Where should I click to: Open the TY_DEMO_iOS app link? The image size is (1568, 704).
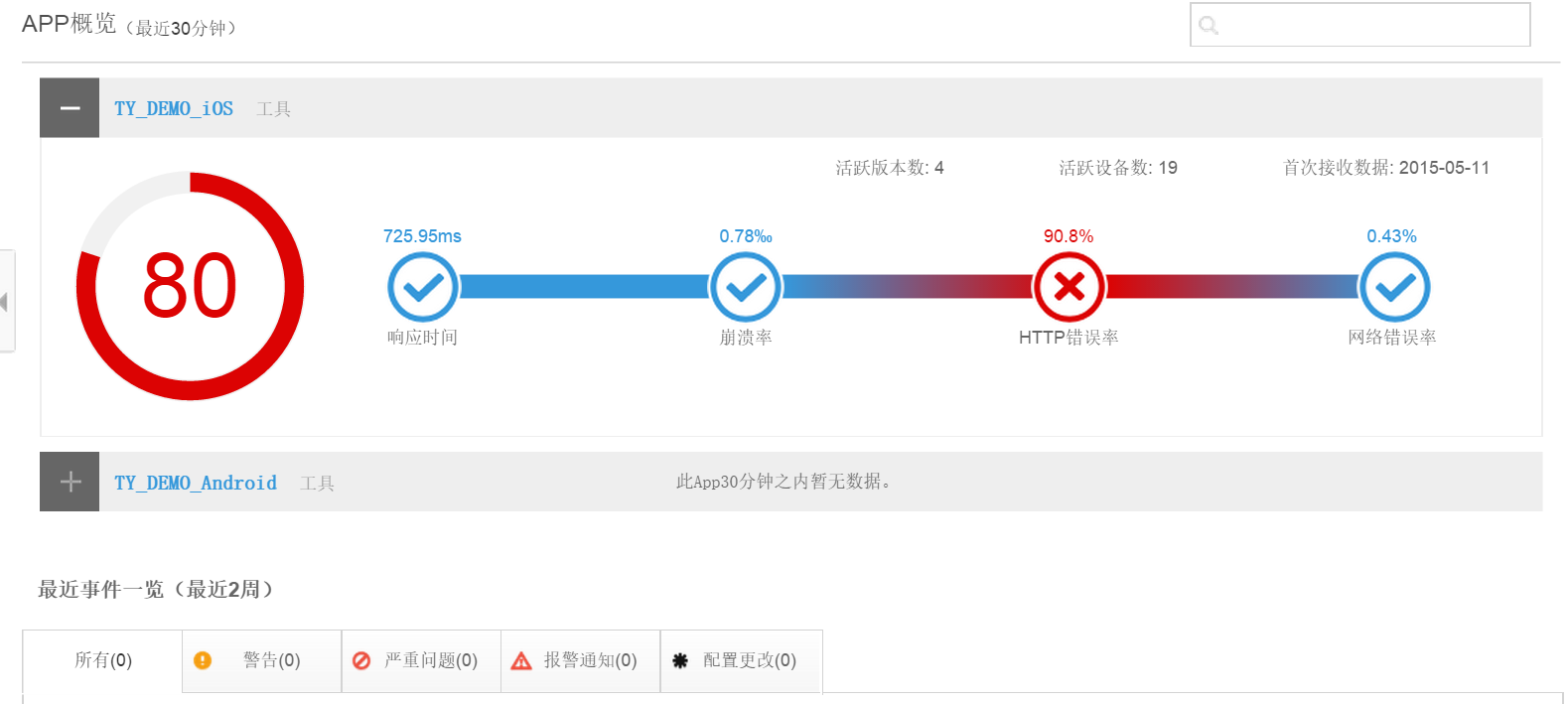pyautogui.click(x=174, y=108)
